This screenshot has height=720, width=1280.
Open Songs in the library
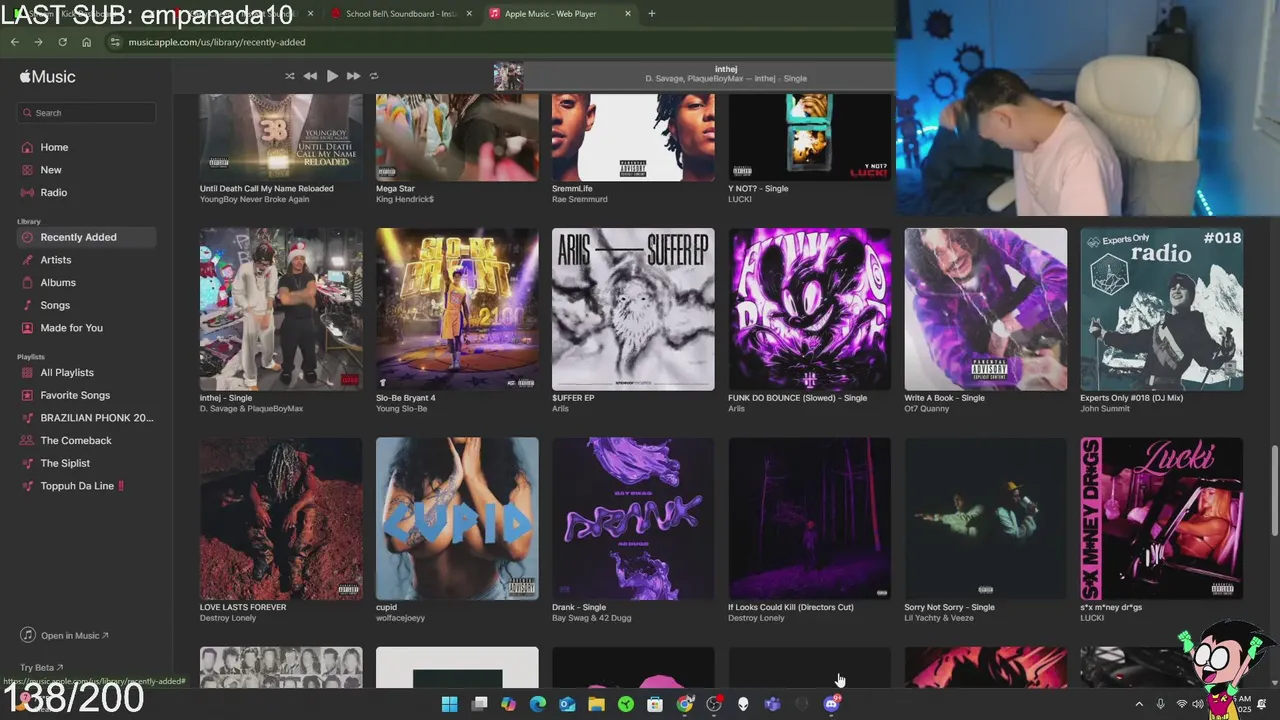[55, 305]
